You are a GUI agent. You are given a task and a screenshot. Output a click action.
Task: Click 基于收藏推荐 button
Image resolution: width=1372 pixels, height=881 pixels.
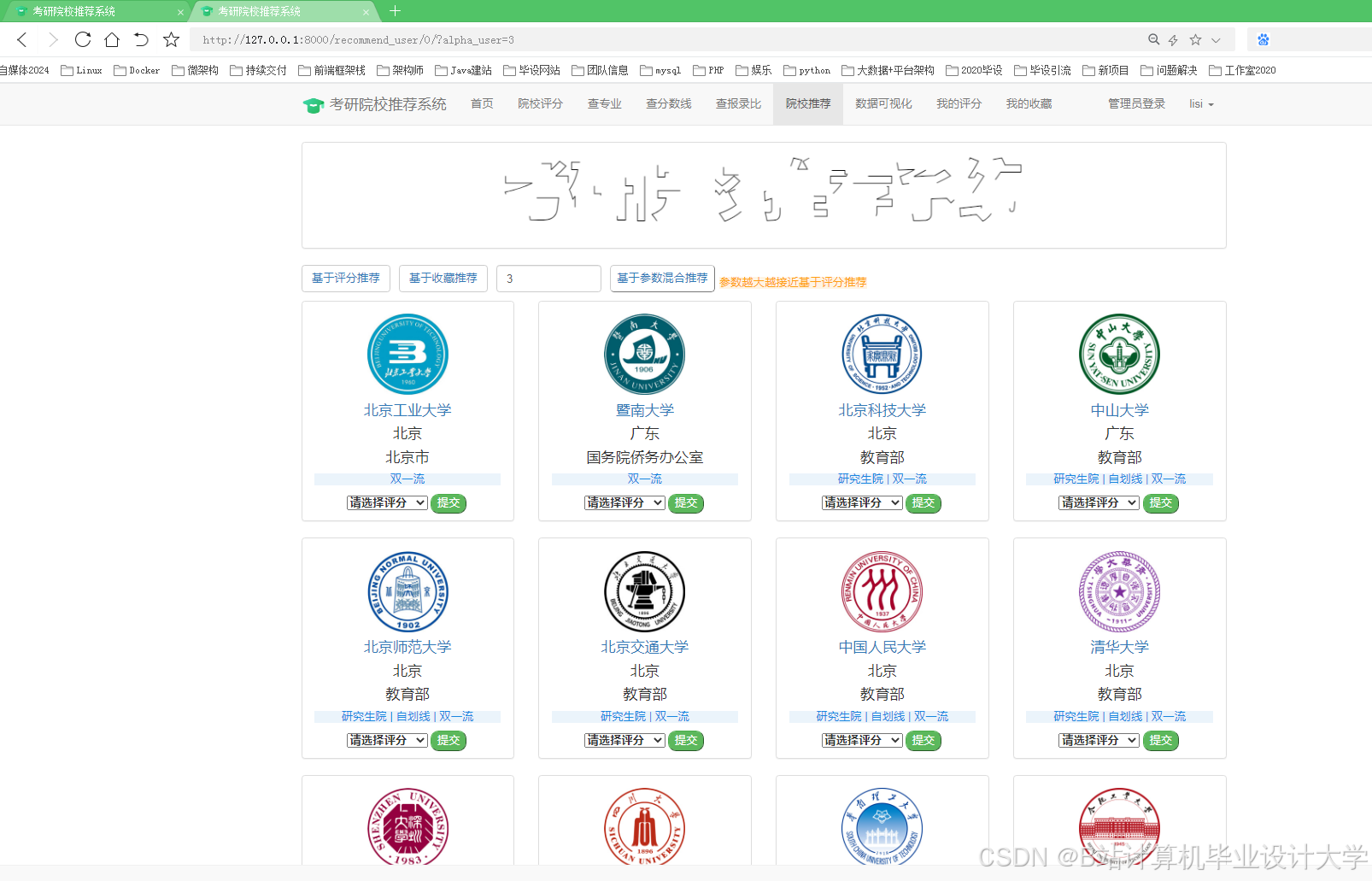click(x=443, y=279)
